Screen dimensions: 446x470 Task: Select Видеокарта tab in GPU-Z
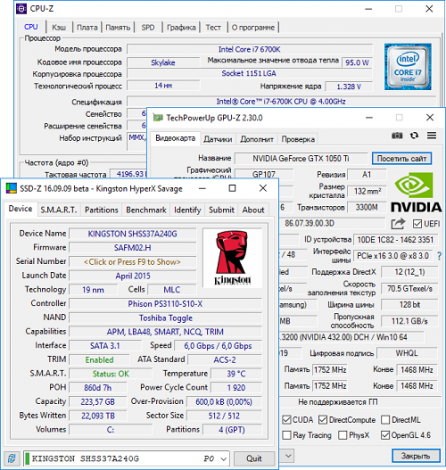[175, 138]
